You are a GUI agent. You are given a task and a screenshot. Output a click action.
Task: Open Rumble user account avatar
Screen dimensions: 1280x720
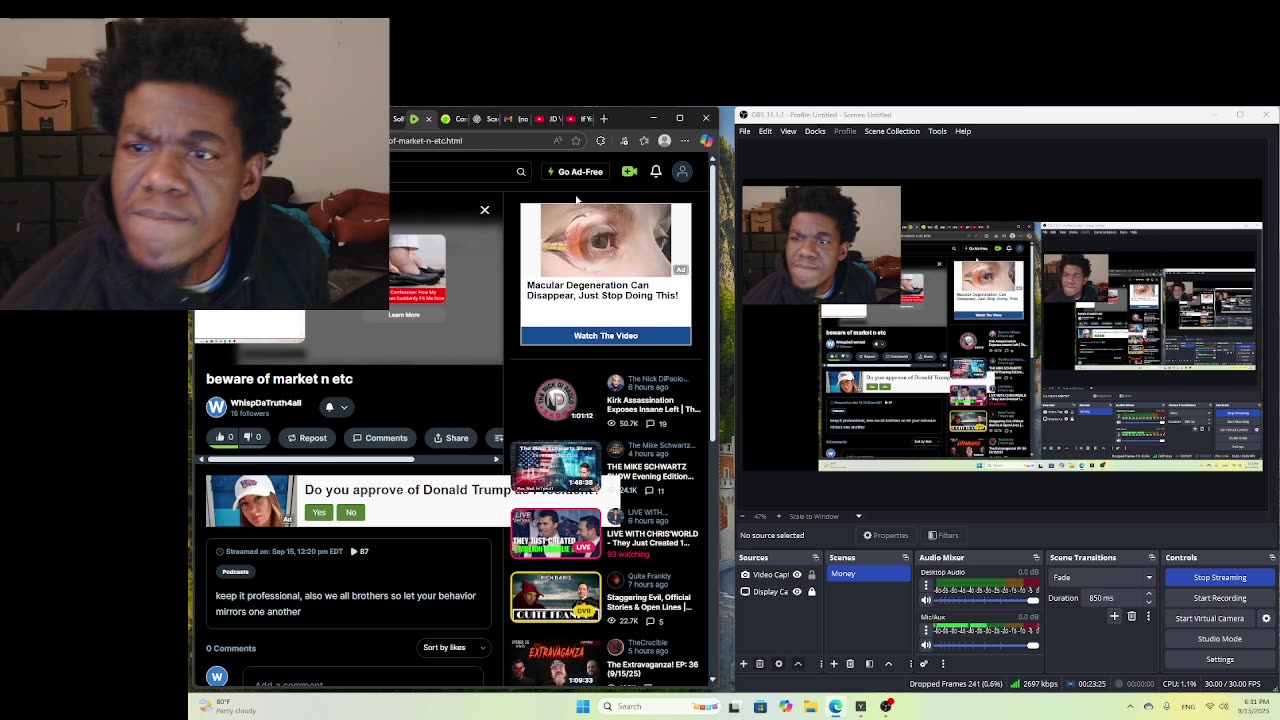(682, 172)
